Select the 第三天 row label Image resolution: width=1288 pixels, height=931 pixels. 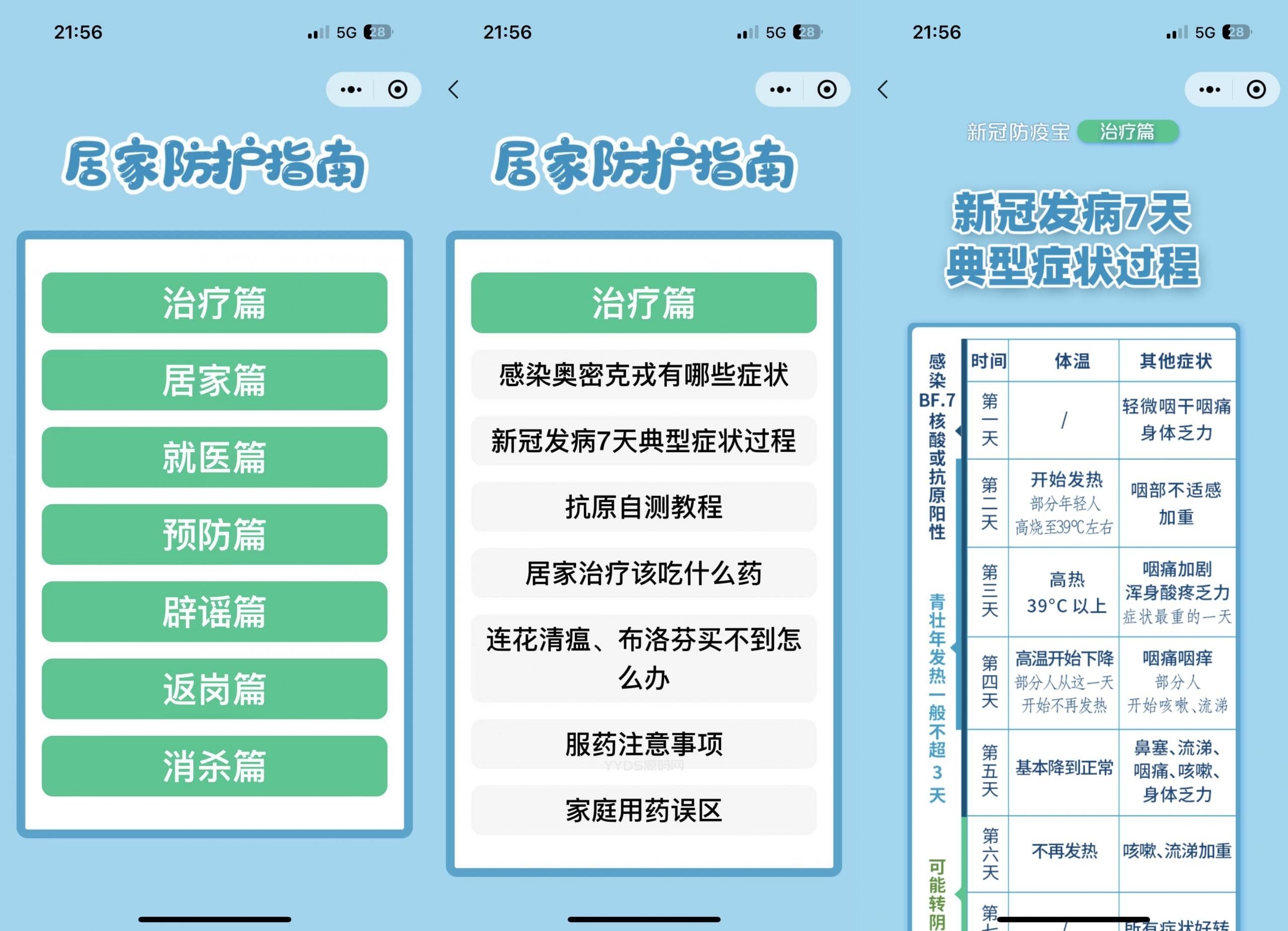coord(989,591)
